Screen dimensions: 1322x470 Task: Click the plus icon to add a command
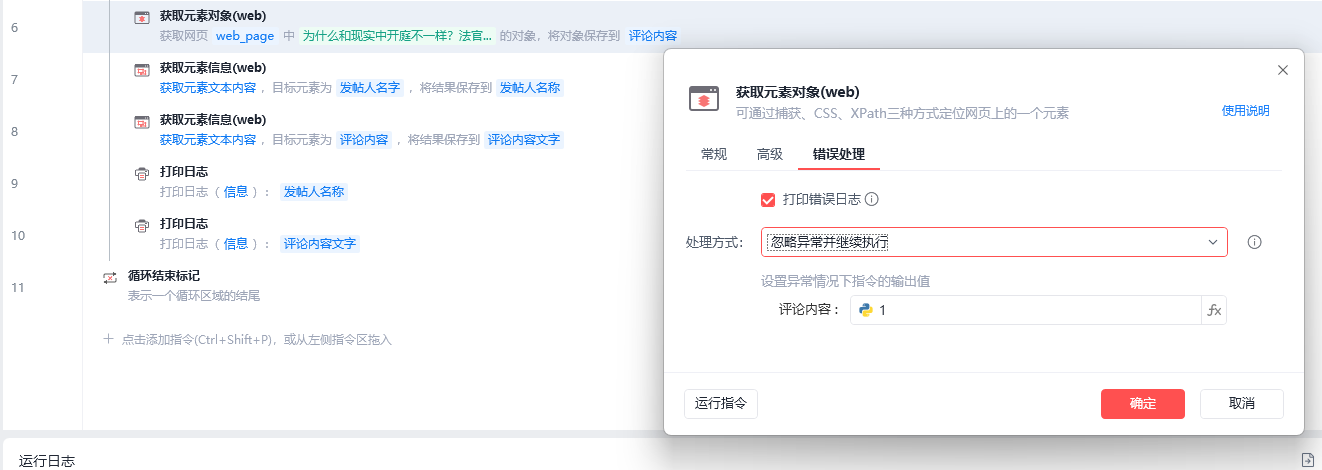108,339
